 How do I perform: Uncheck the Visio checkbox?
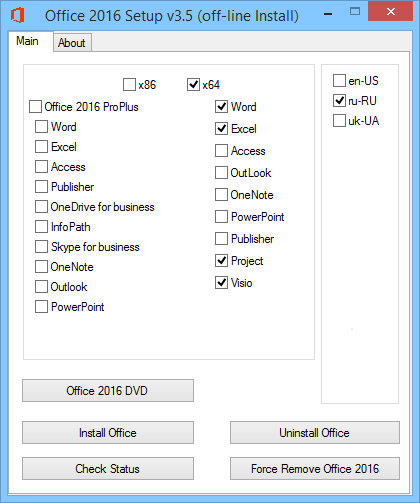click(x=221, y=283)
